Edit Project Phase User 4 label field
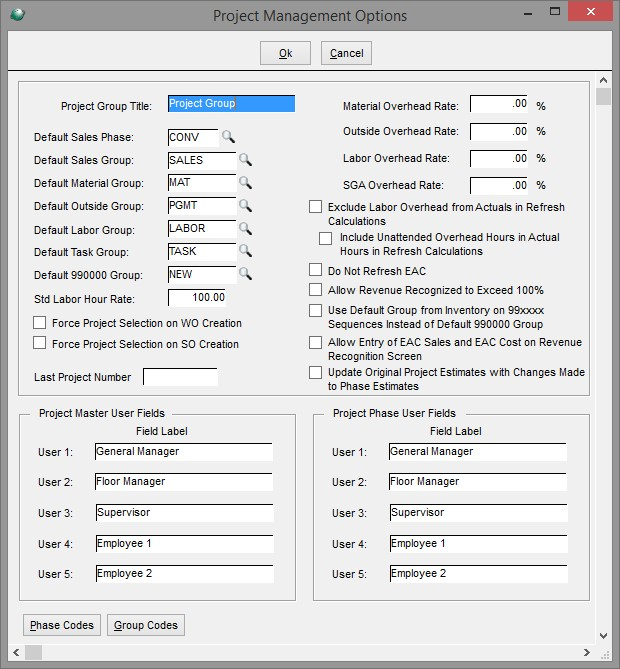This screenshot has height=669, width=620. click(x=478, y=544)
